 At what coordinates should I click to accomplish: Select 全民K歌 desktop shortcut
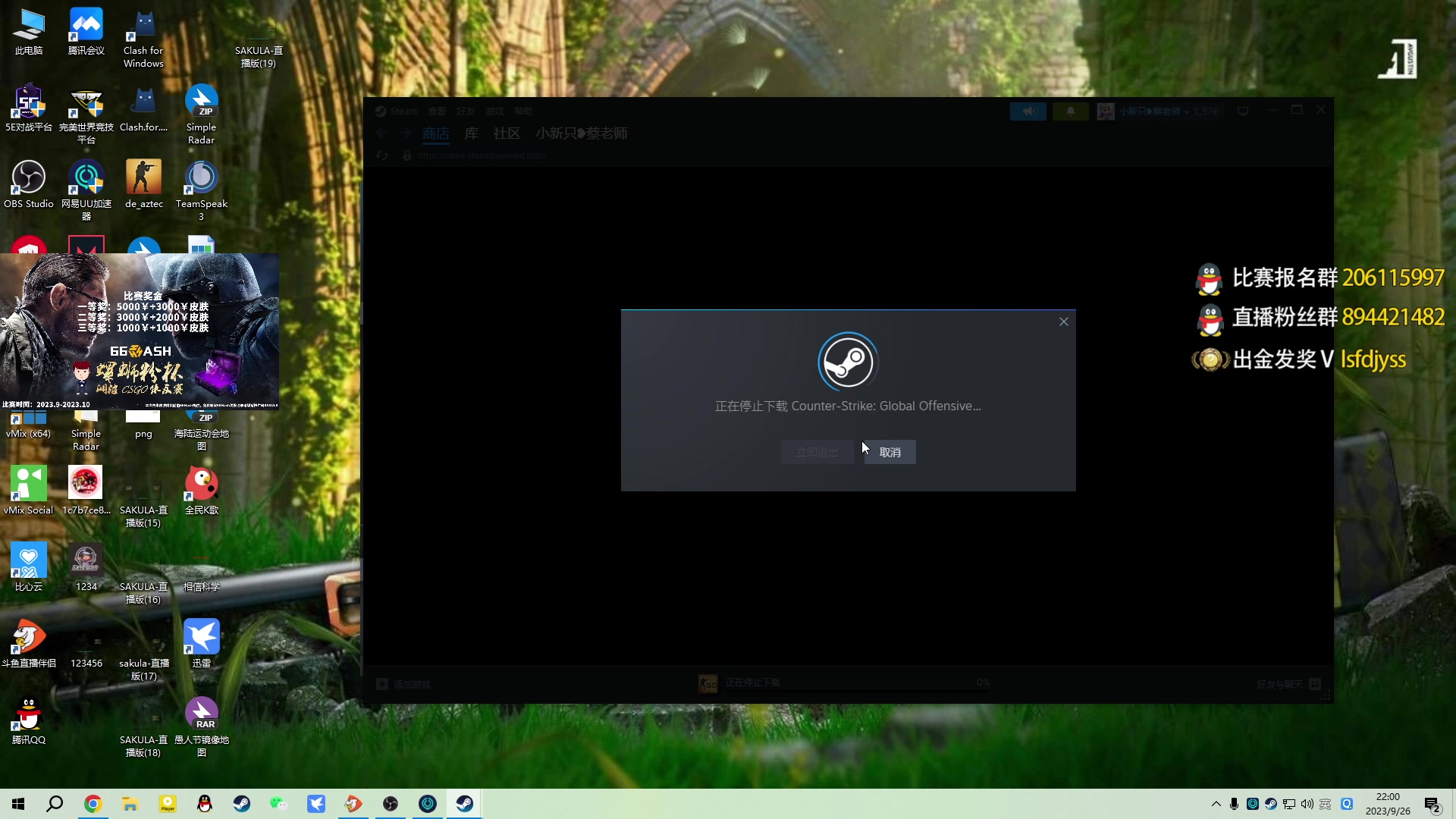click(x=201, y=491)
